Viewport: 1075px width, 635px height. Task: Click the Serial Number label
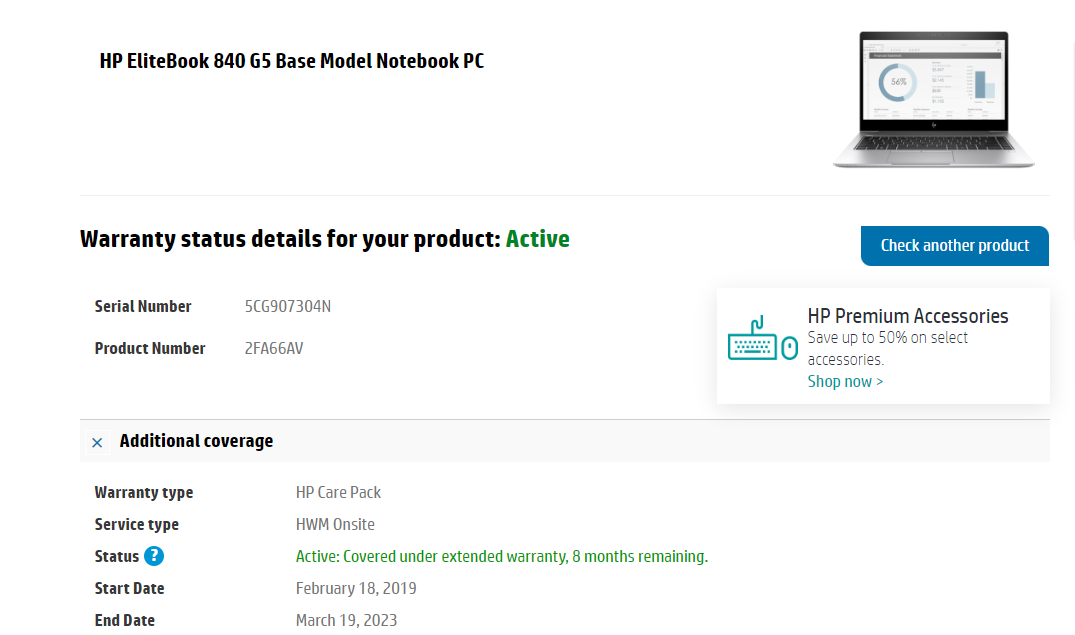(143, 306)
